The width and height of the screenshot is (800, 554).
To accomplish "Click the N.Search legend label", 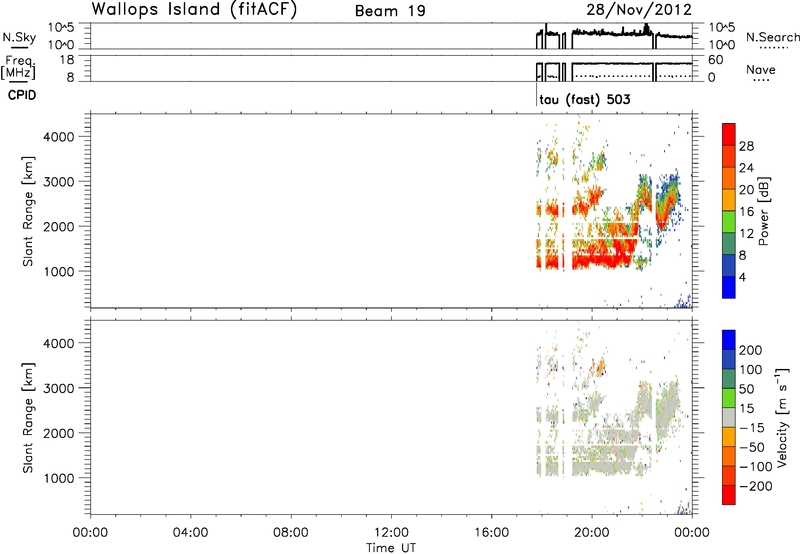I will pos(772,37).
